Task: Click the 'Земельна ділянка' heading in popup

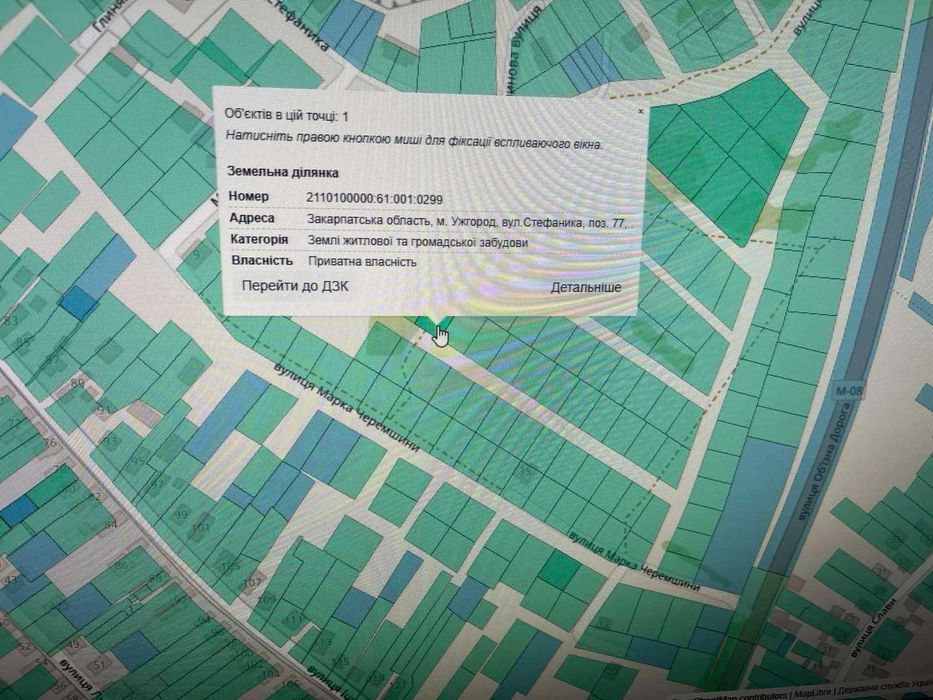Action: click(x=283, y=173)
